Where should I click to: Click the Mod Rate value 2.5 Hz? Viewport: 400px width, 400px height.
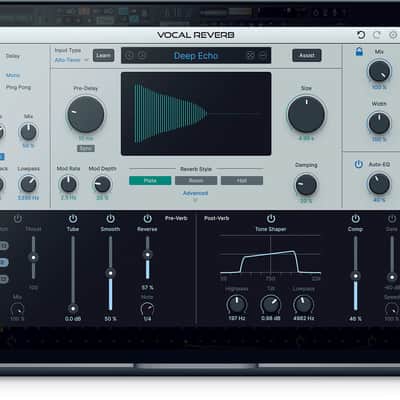[68, 198]
